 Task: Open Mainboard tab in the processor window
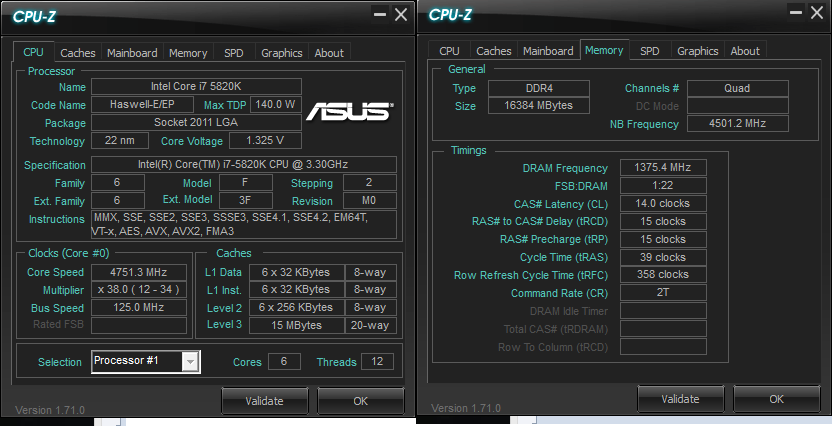pyautogui.click(x=132, y=53)
